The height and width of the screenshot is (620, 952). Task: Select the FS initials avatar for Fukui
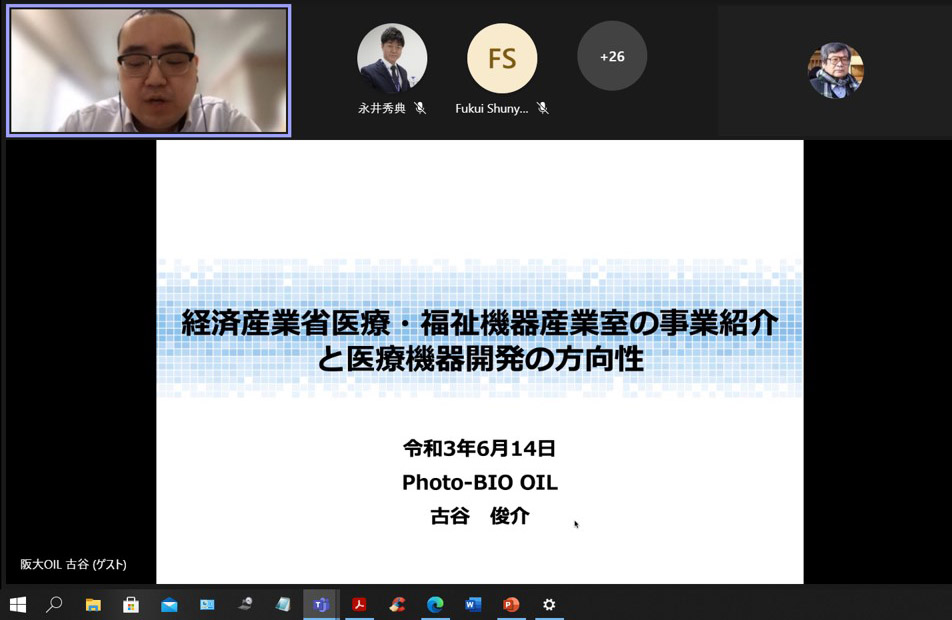click(x=502, y=58)
